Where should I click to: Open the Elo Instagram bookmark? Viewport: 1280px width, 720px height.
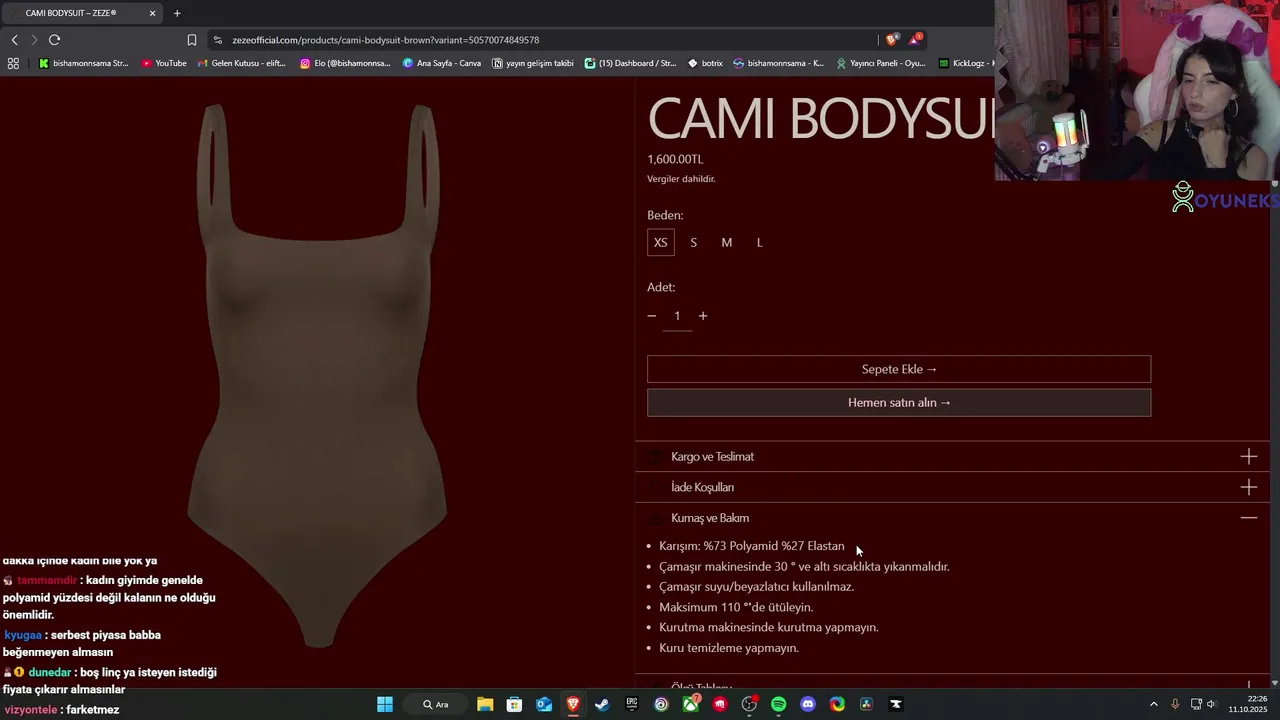345,63
